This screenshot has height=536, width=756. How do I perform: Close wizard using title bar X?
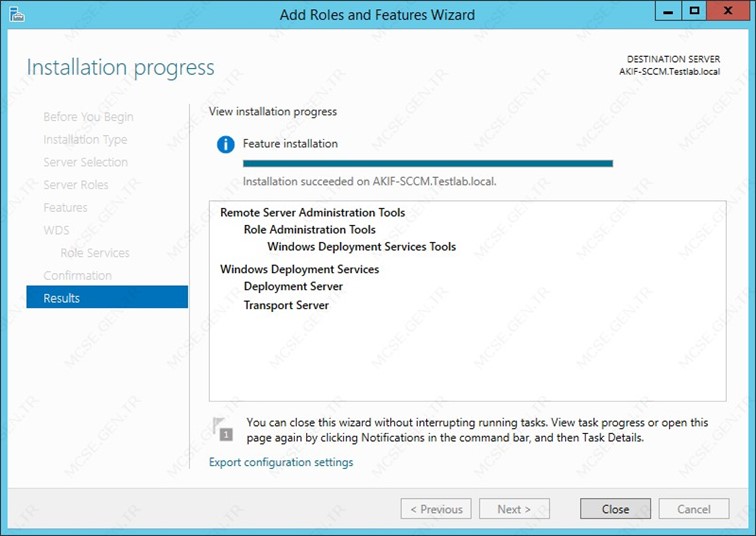point(728,12)
